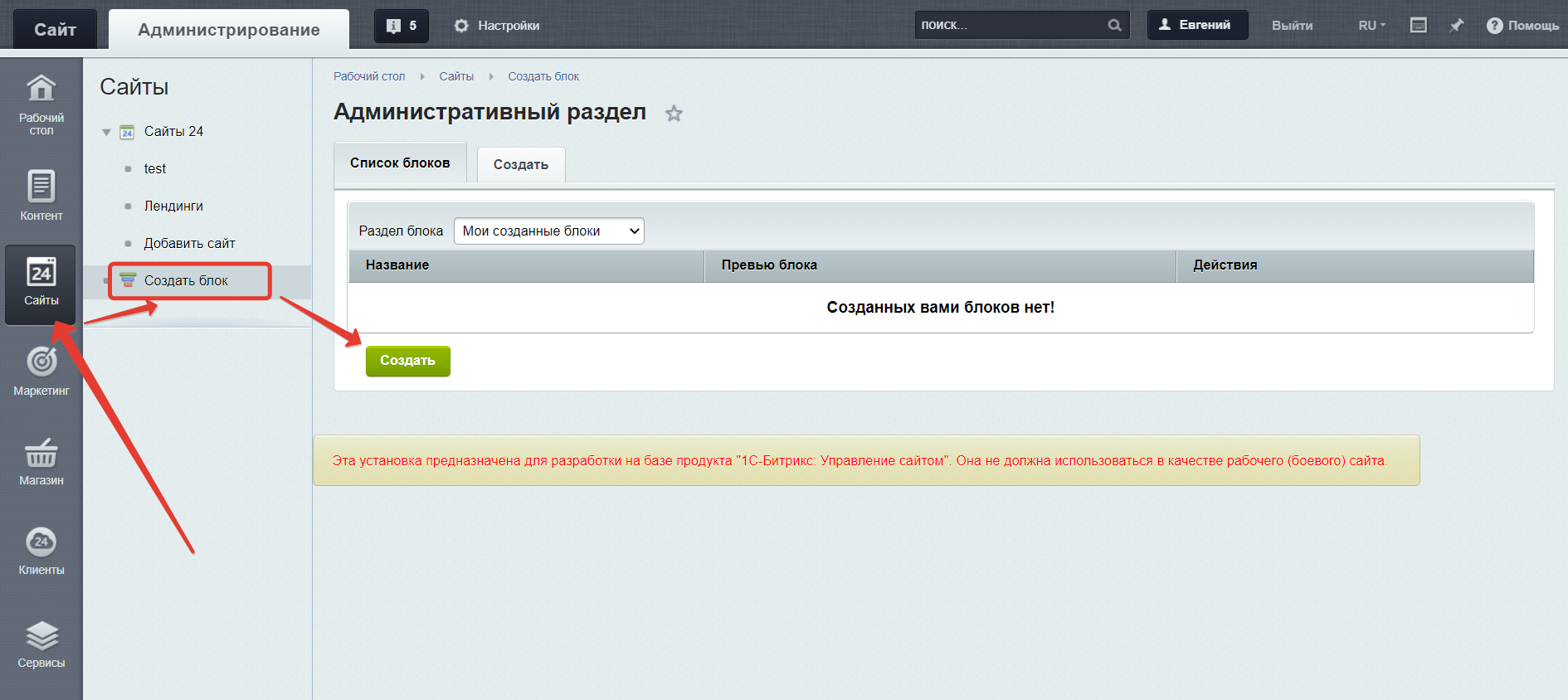
Task: Click the Превью блока column header
Action: click(940, 265)
